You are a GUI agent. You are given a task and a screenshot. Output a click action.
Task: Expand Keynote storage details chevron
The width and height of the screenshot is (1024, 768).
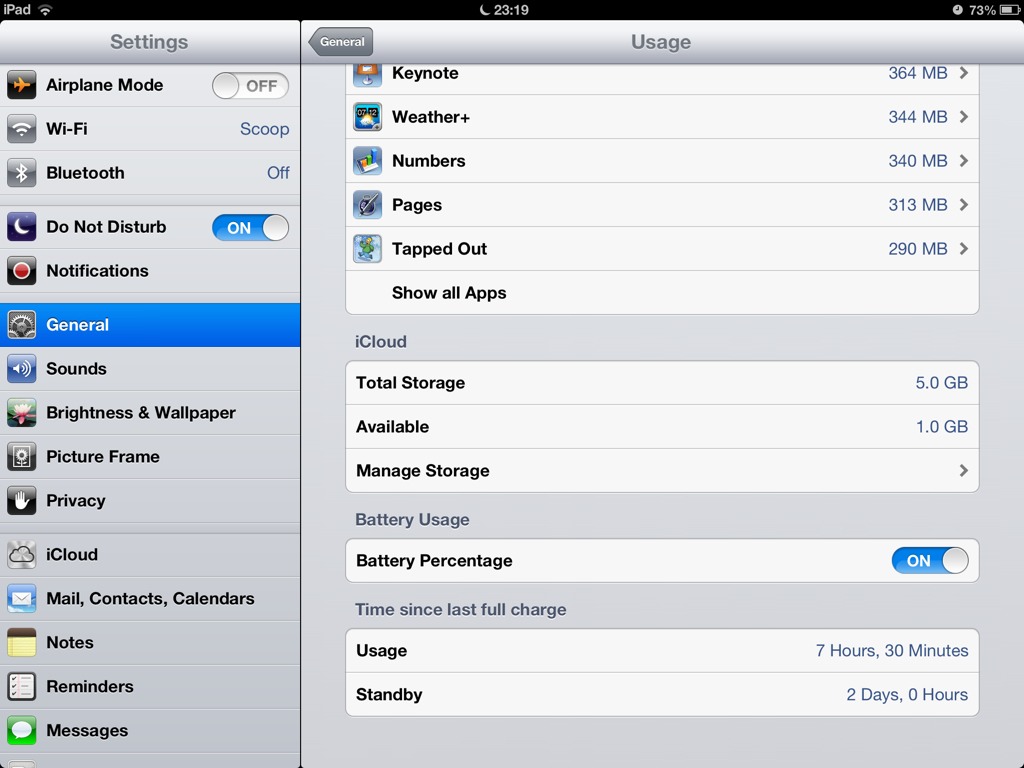click(x=964, y=73)
